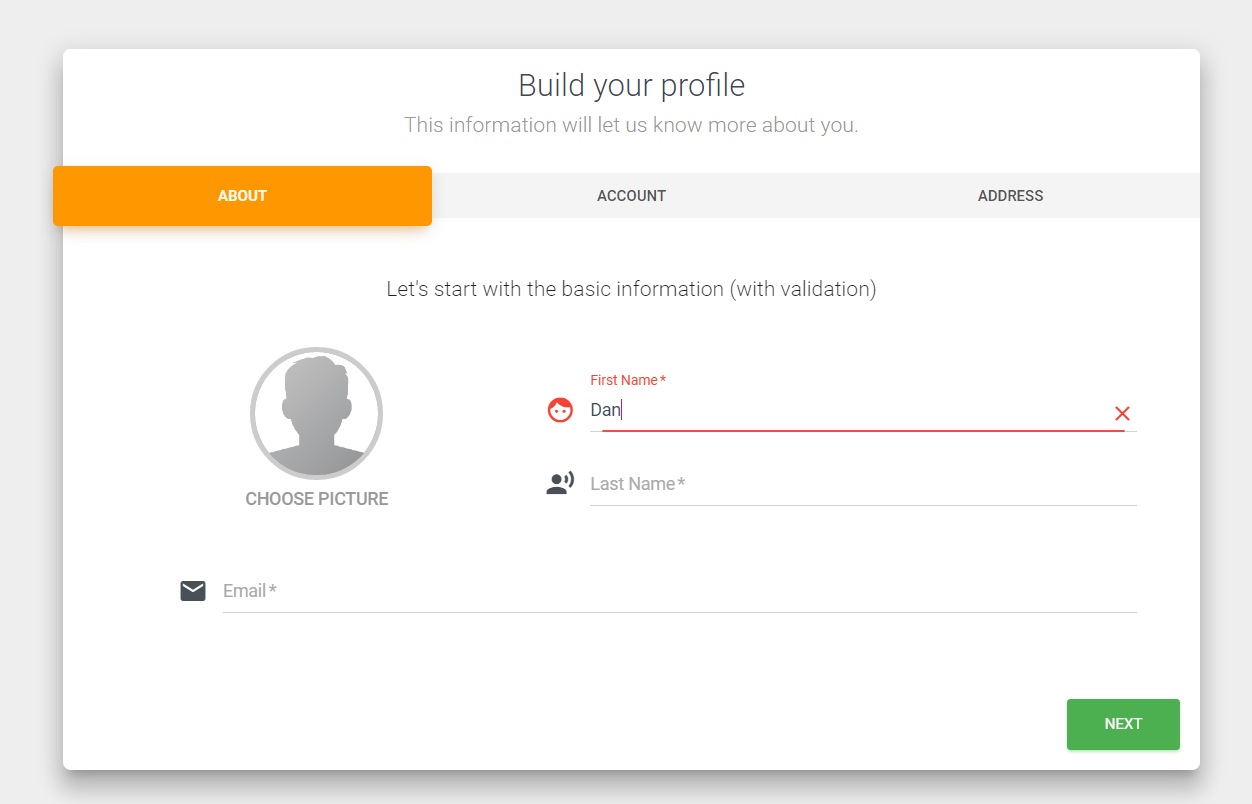Image resolution: width=1252 pixels, height=804 pixels.
Task: Click the red underline beneath First Name
Action: [863, 430]
